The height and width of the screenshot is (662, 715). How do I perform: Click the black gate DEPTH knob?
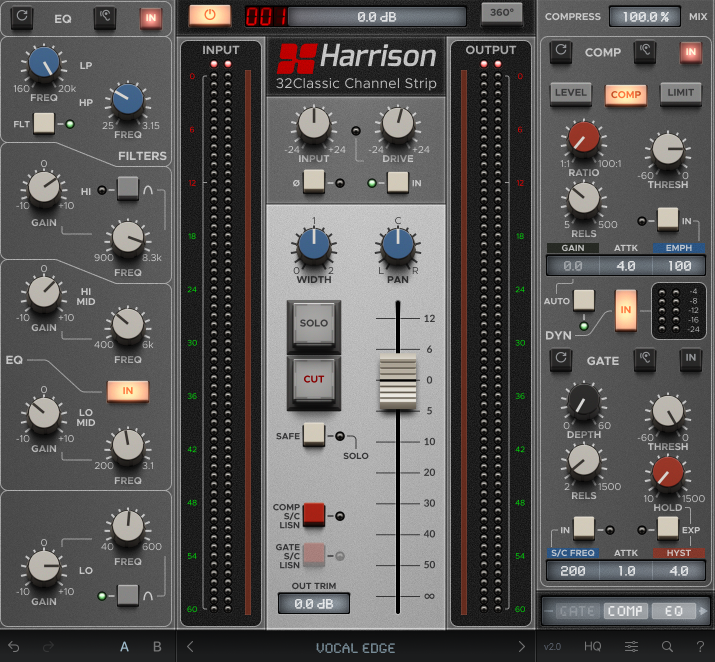coord(584,400)
